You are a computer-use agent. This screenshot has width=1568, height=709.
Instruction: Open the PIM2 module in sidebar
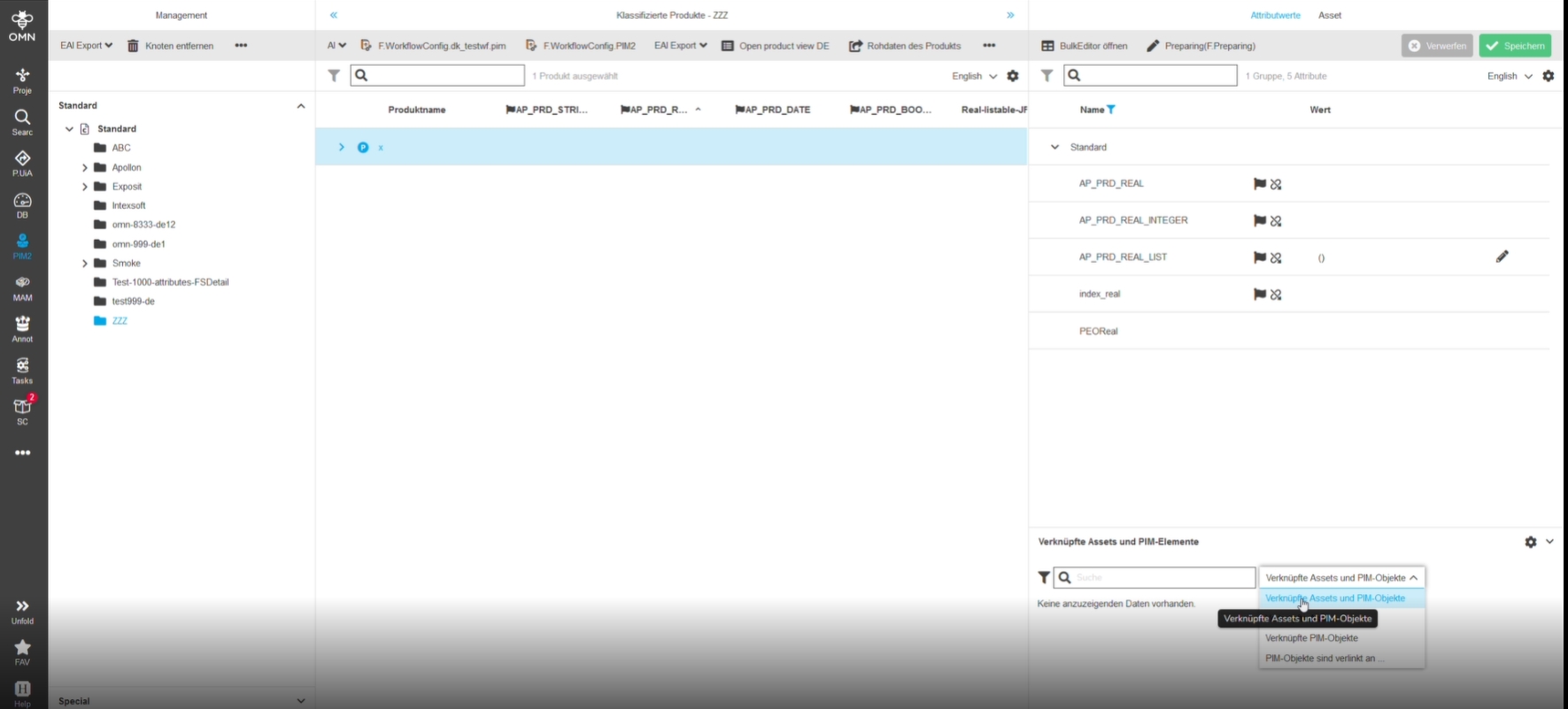[22, 246]
